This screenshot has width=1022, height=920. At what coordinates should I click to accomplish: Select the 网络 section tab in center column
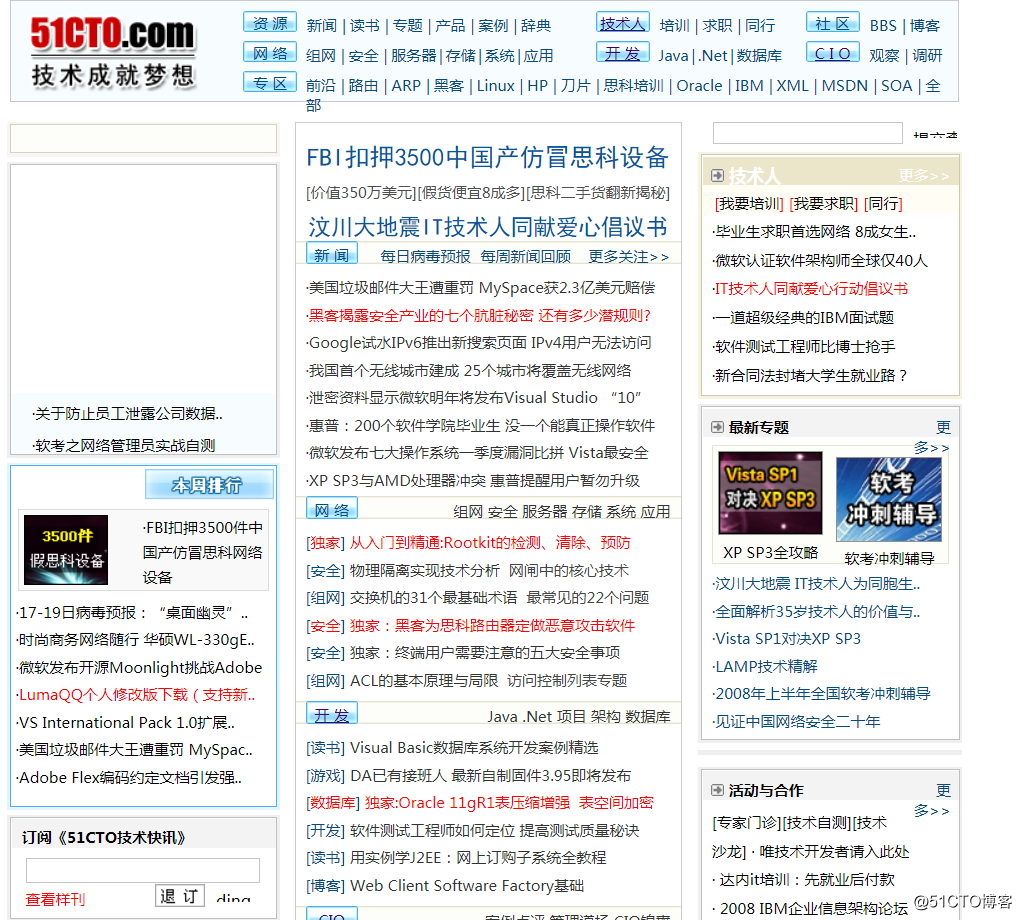tap(332, 510)
